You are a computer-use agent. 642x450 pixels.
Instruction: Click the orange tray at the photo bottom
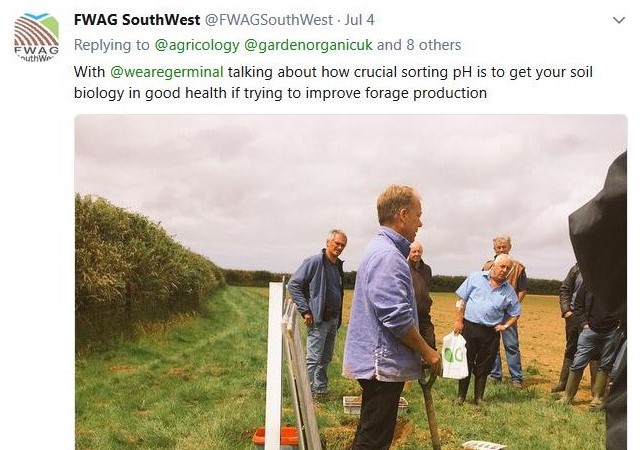point(276,436)
